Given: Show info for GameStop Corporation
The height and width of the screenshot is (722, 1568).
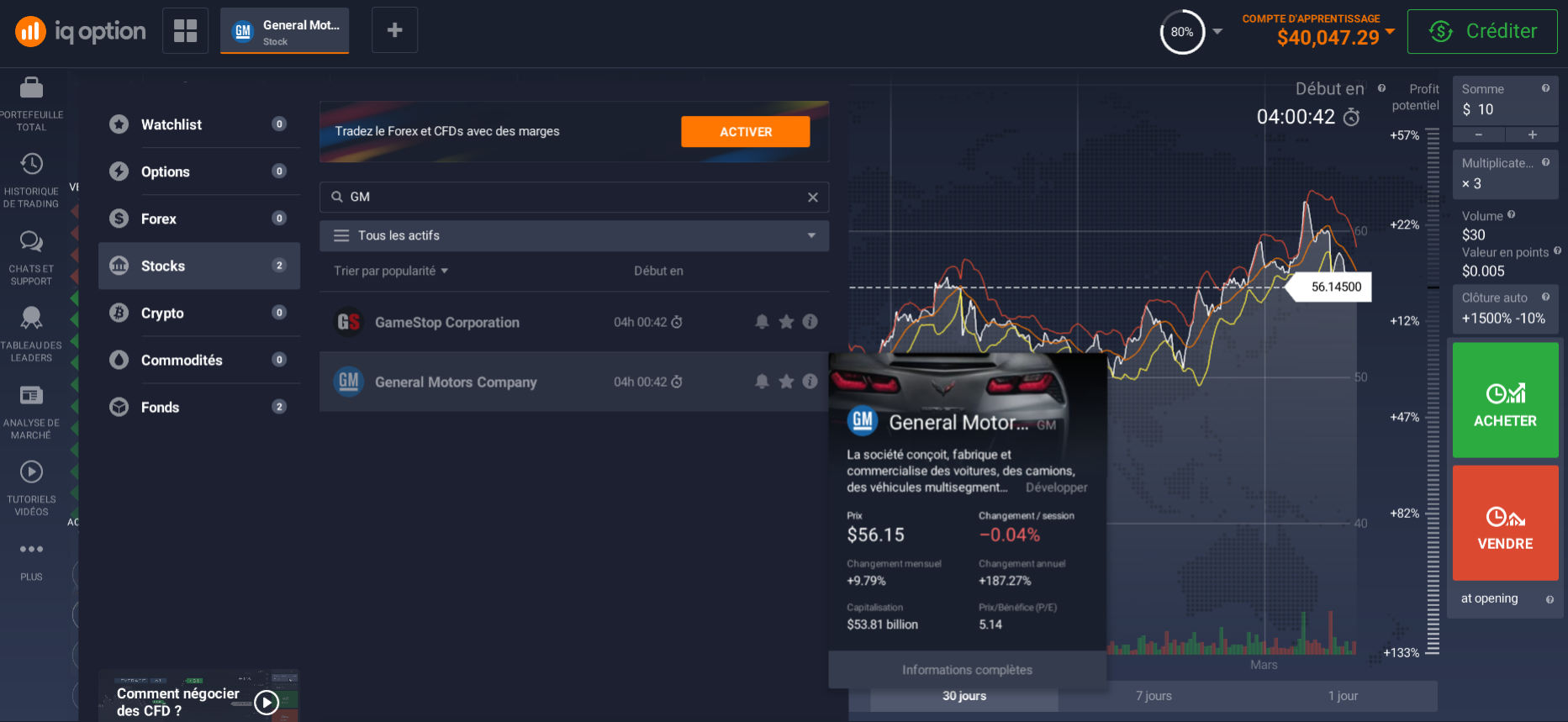Looking at the screenshot, I should [810, 322].
